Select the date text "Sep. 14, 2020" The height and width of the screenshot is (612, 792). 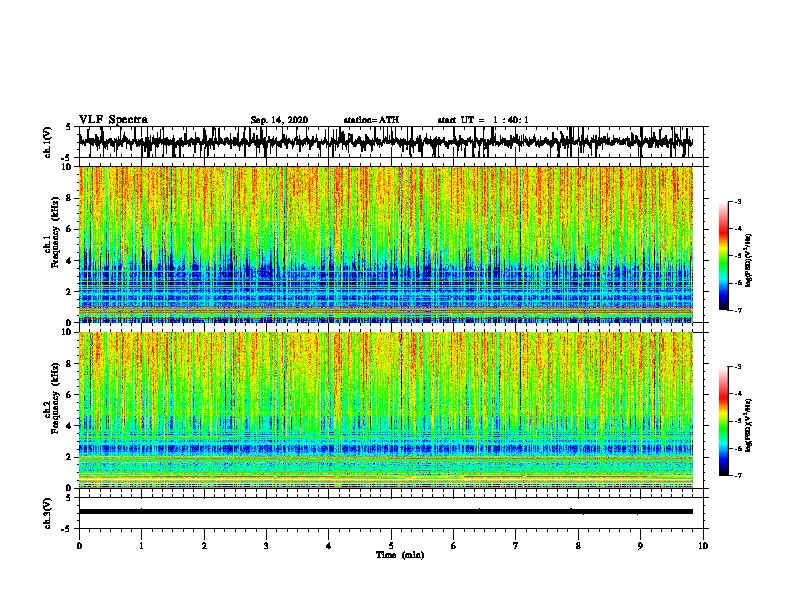click(279, 120)
